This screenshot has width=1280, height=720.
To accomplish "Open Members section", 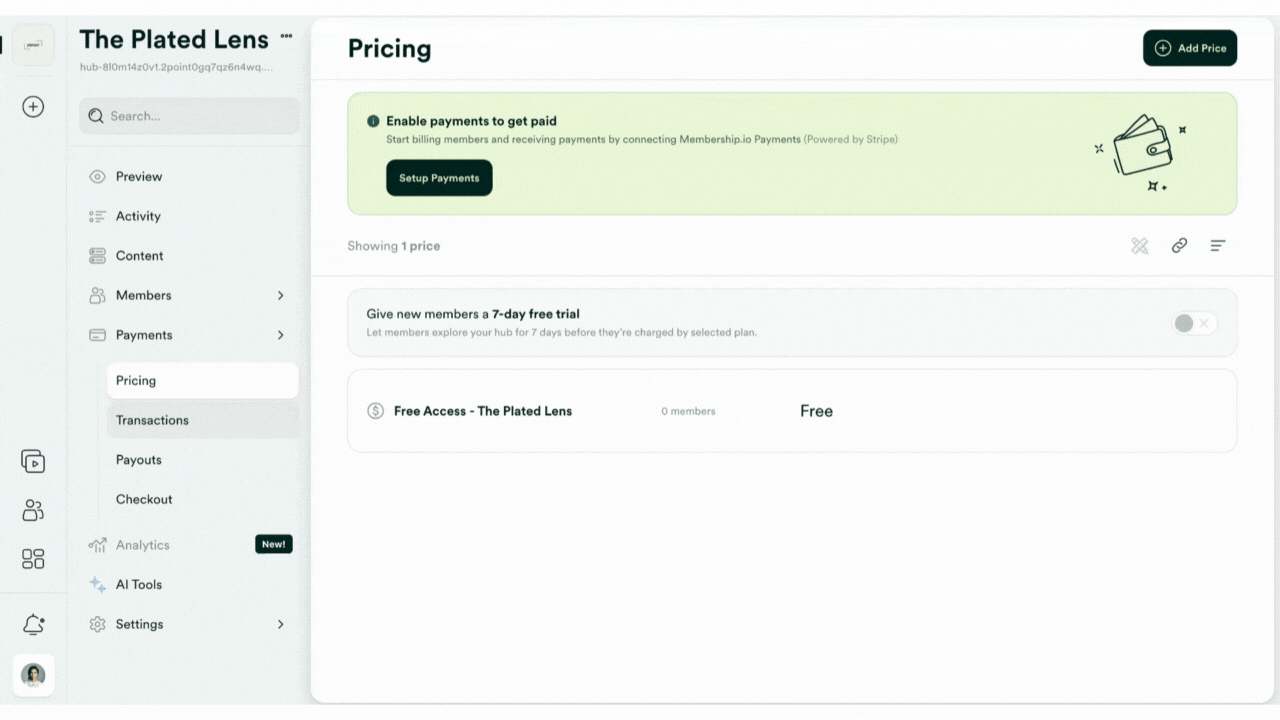I will pyautogui.click(x=143, y=295).
